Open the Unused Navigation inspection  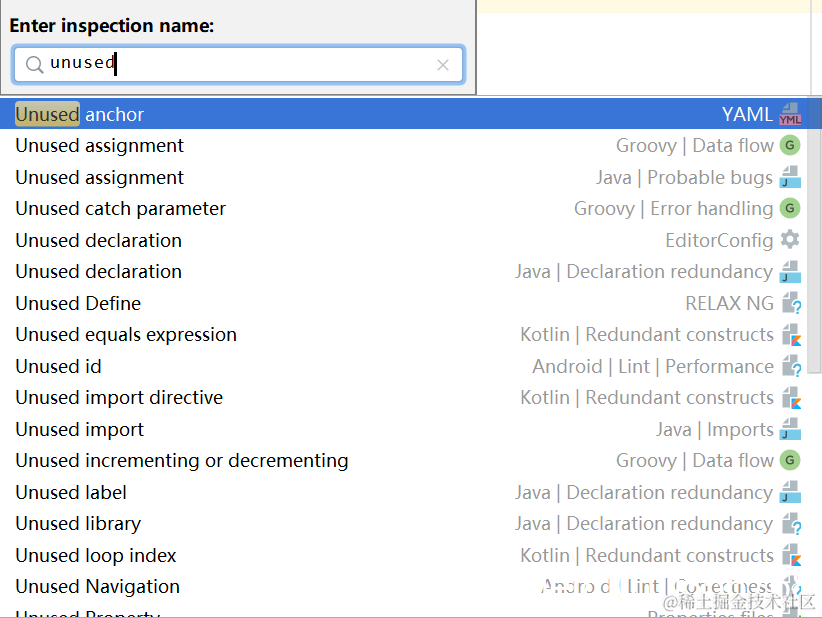click(x=98, y=587)
